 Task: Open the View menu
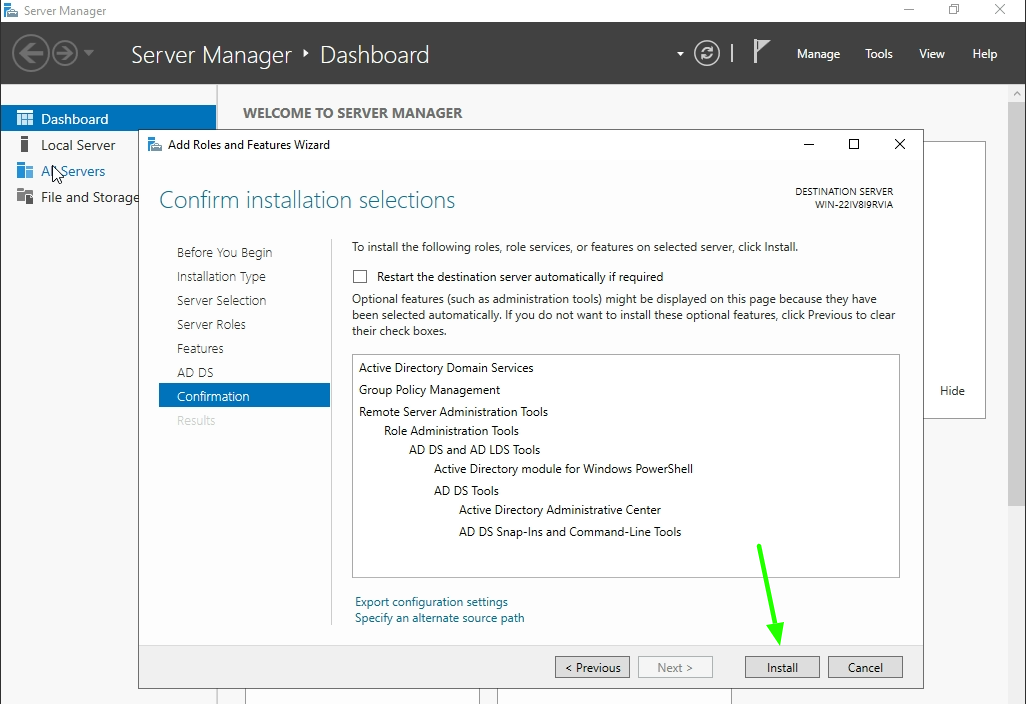pos(931,54)
